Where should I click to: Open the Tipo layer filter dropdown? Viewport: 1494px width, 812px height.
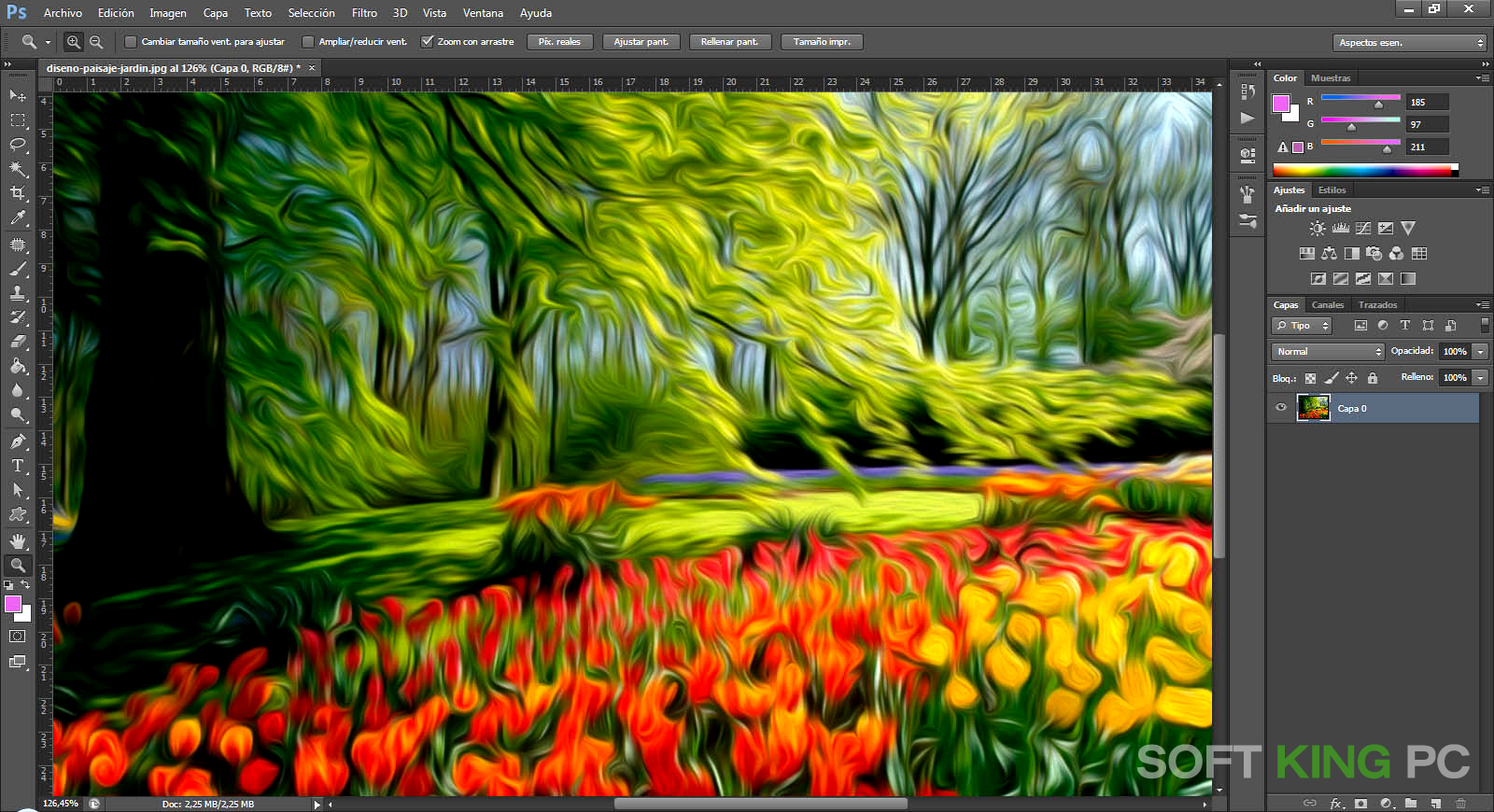tap(1302, 326)
